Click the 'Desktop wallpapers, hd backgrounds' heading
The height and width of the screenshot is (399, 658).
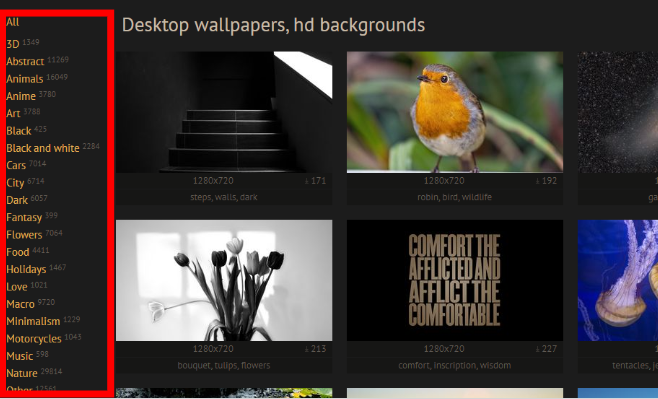(274, 25)
